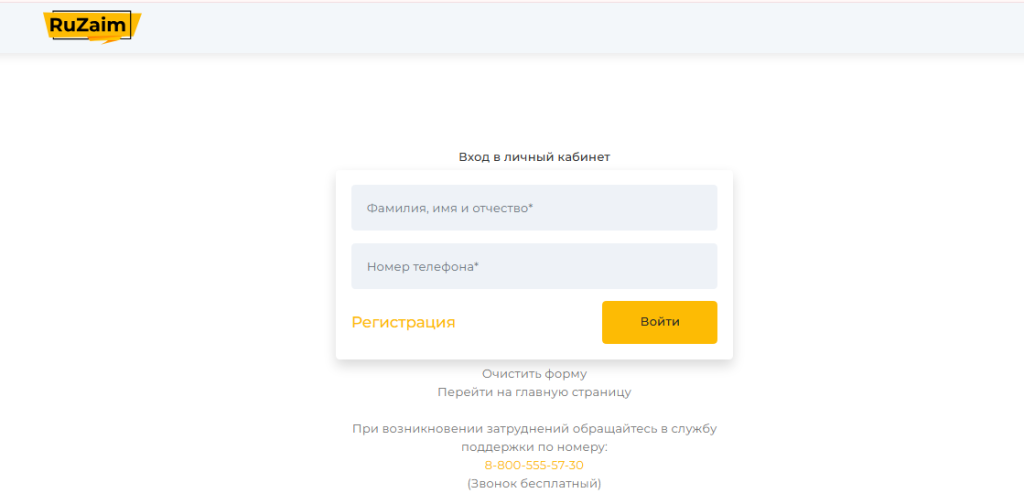Open the Регистрация link
The height and width of the screenshot is (504, 1024).
click(x=403, y=323)
